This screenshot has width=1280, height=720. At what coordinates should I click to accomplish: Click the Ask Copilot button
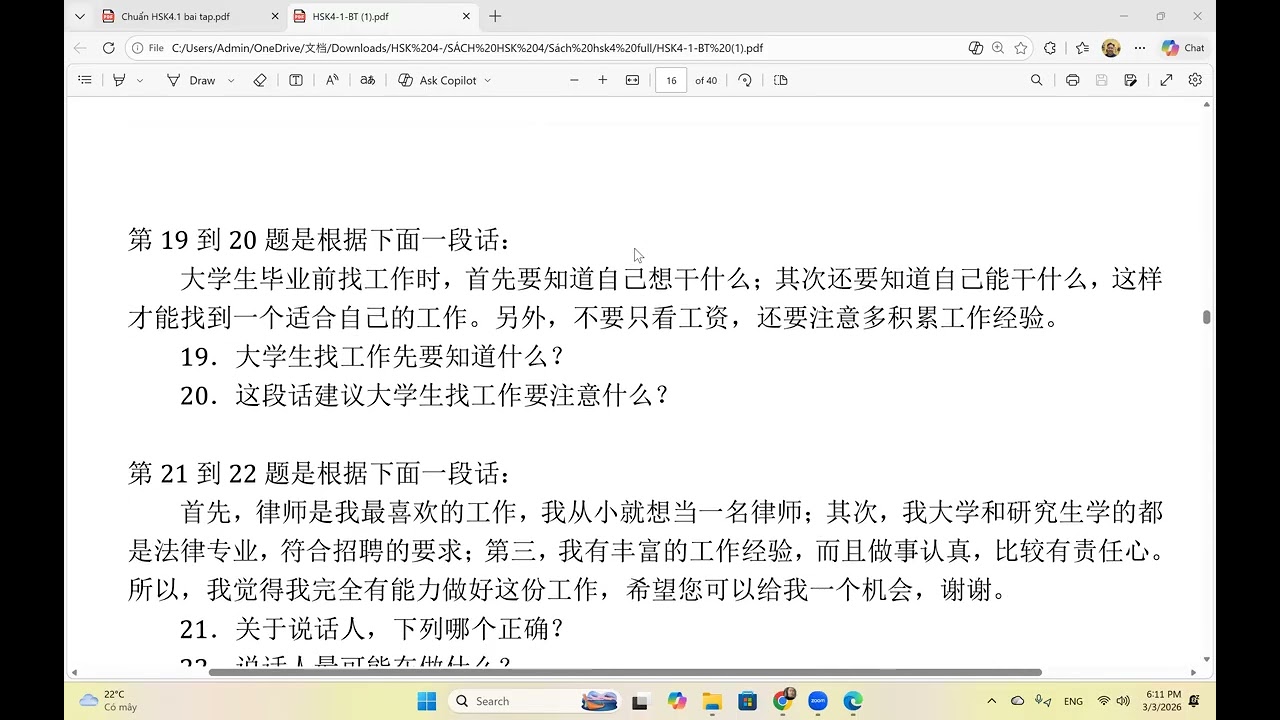tap(437, 80)
